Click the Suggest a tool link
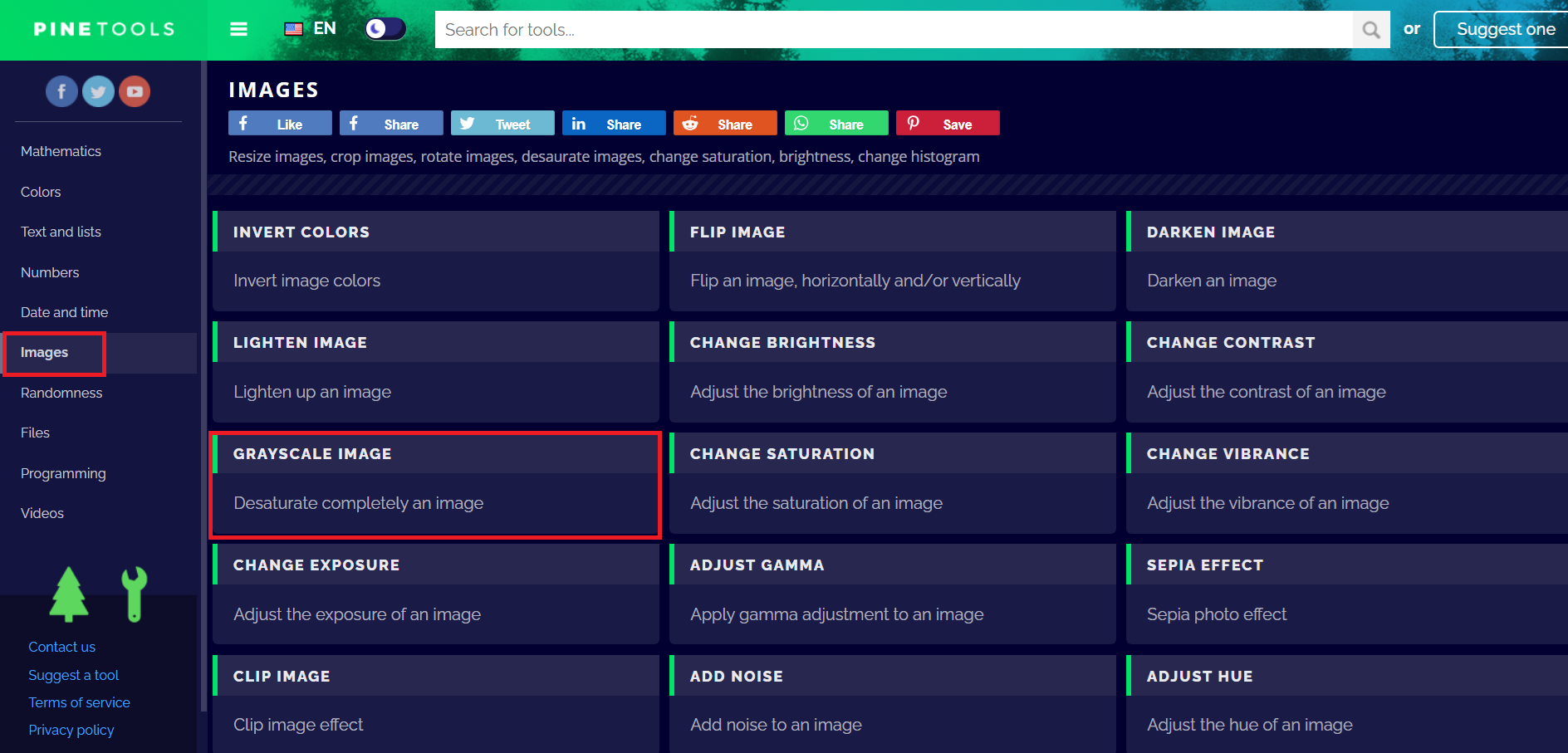Image resolution: width=1568 pixels, height=753 pixels. pyautogui.click(x=73, y=675)
